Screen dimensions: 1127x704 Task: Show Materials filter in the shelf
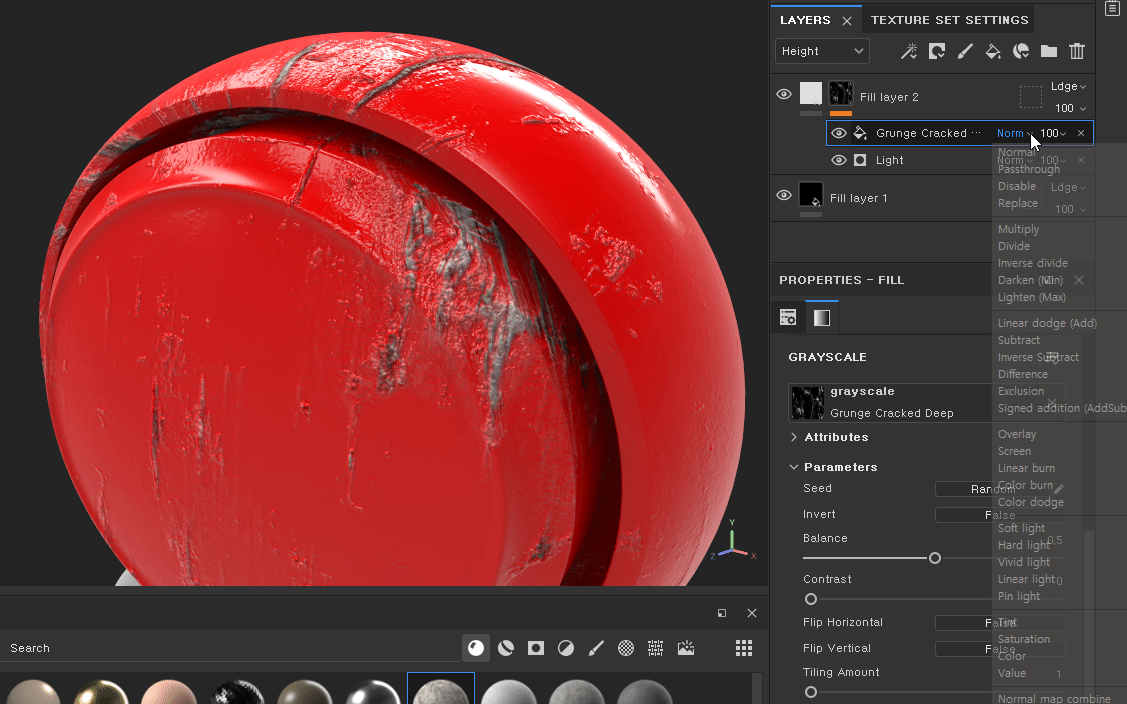coord(476,648)
